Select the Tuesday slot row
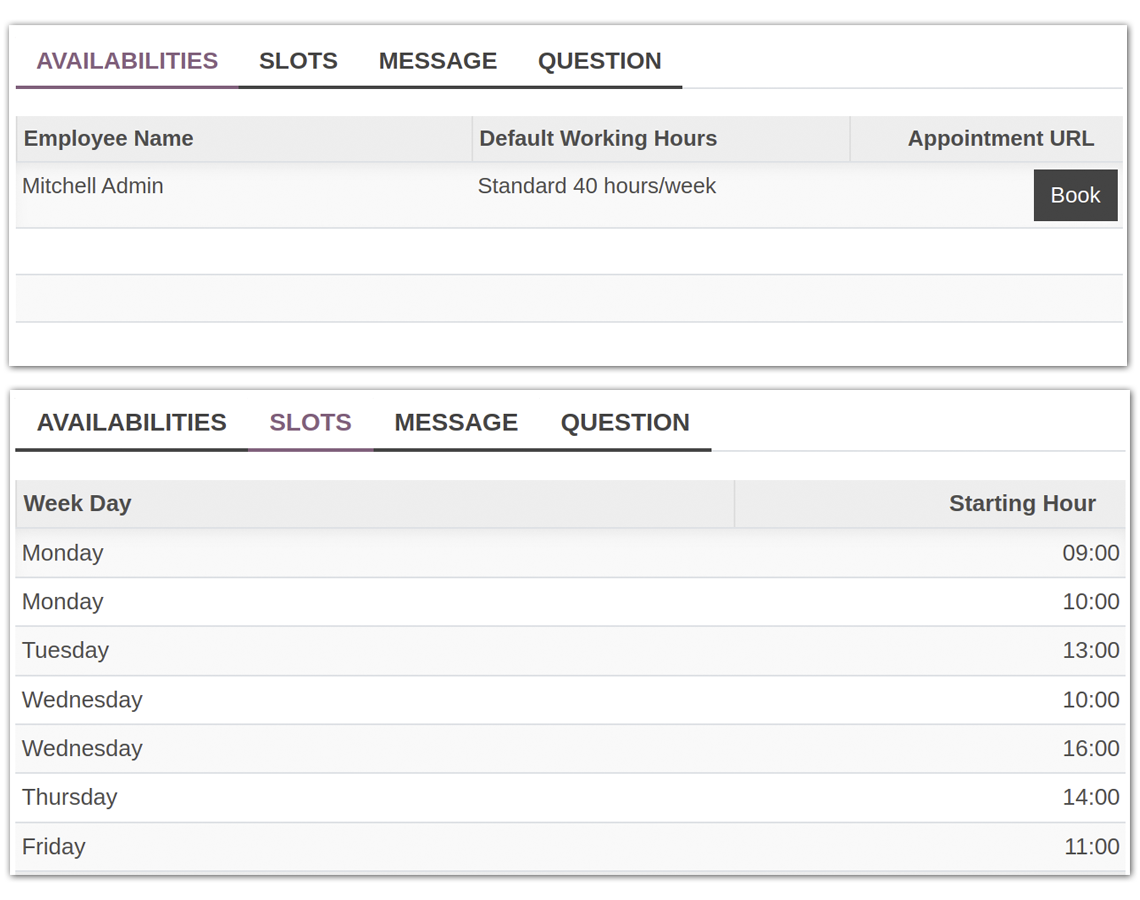This screenshot has height=900, width=1140. click(x=66, y=651)
